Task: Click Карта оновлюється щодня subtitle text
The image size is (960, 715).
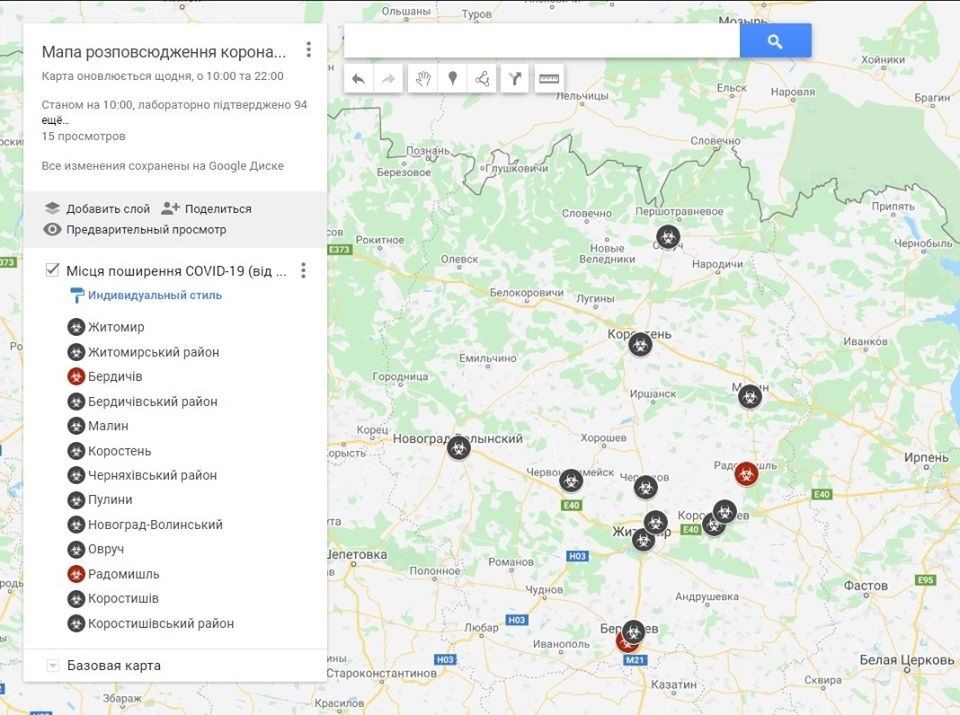Action: click(x=163, y=77)
